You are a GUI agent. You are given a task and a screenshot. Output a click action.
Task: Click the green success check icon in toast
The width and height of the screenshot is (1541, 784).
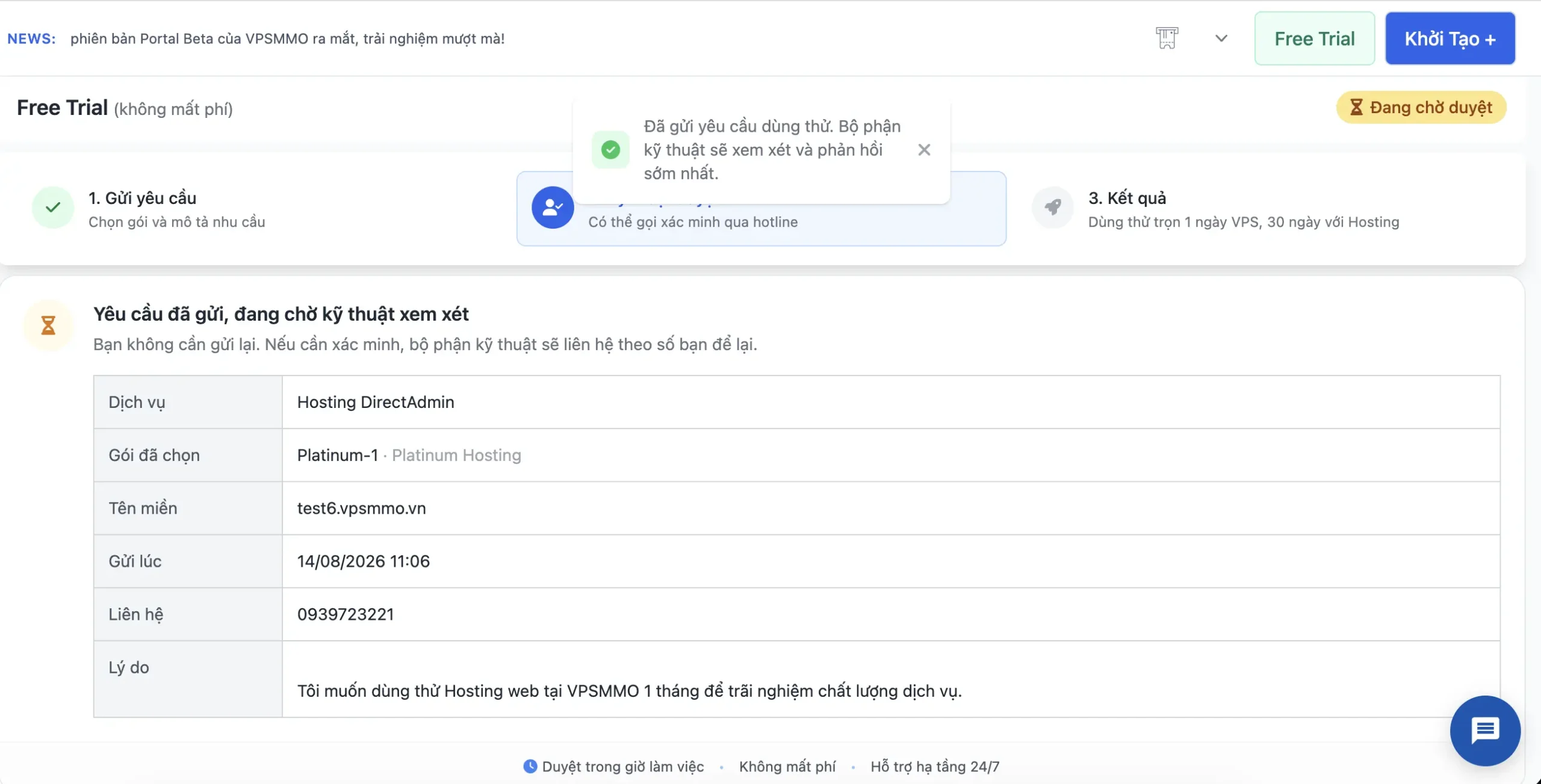coord(610,150)
